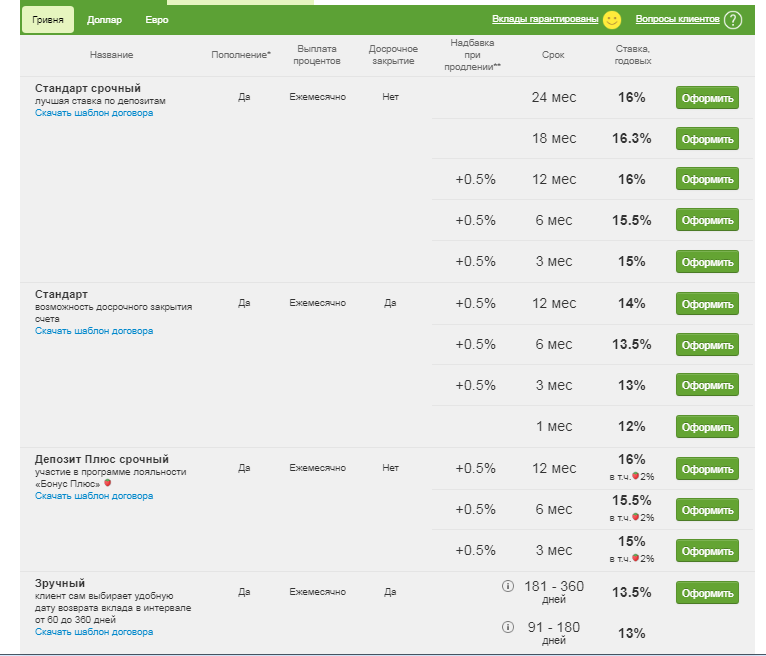Click Оформить for Стандарт 12 мес 14%

[x=707, y=304]
